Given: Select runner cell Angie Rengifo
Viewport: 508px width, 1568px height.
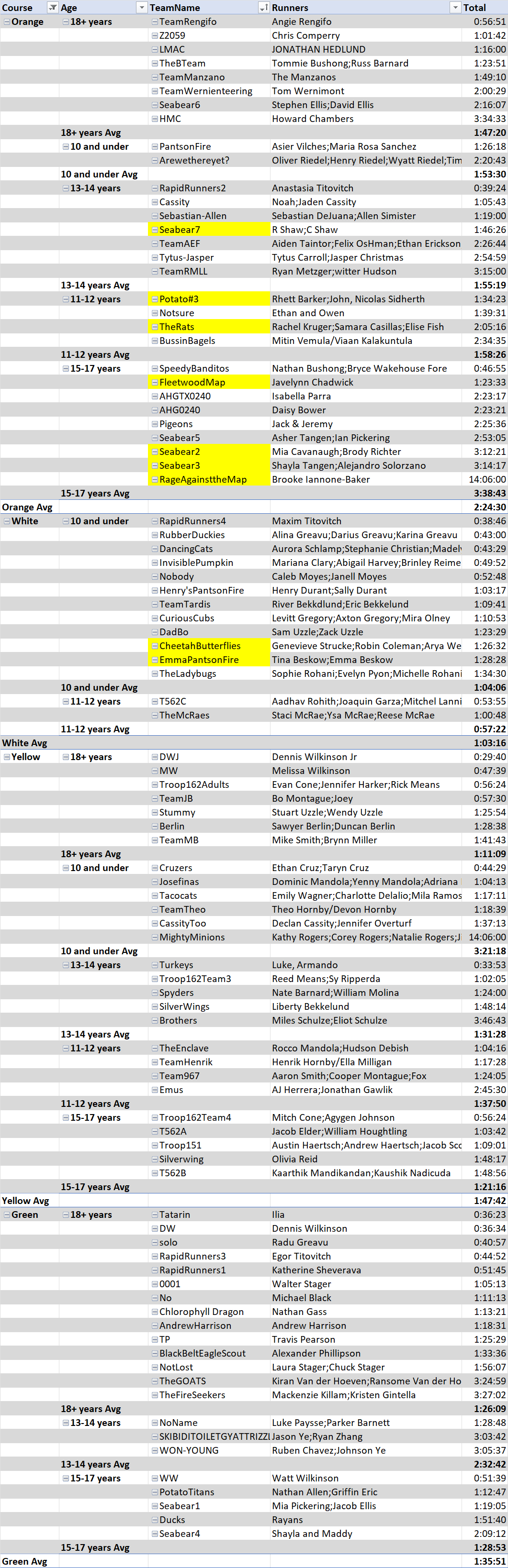Looking at the screenshot, I should click(x=365, y=22).
